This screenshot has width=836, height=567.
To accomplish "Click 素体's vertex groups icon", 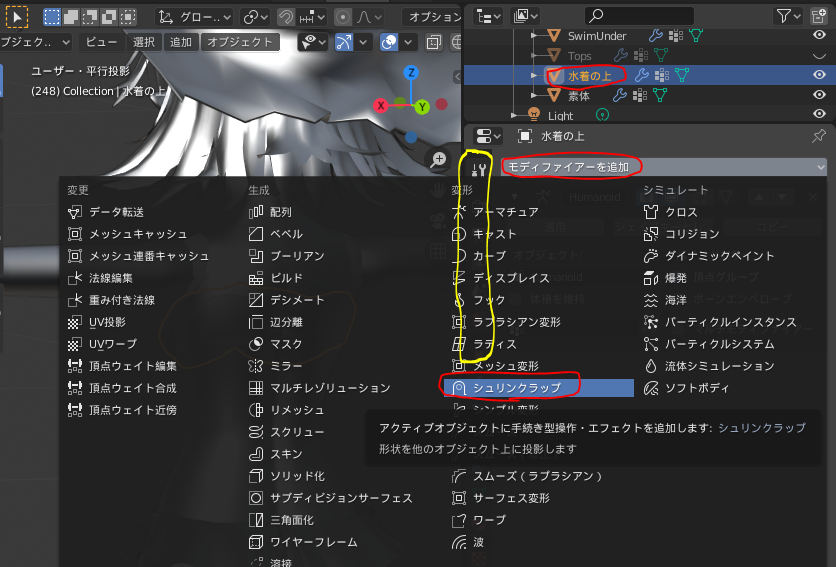I will [x=640, y=96].
